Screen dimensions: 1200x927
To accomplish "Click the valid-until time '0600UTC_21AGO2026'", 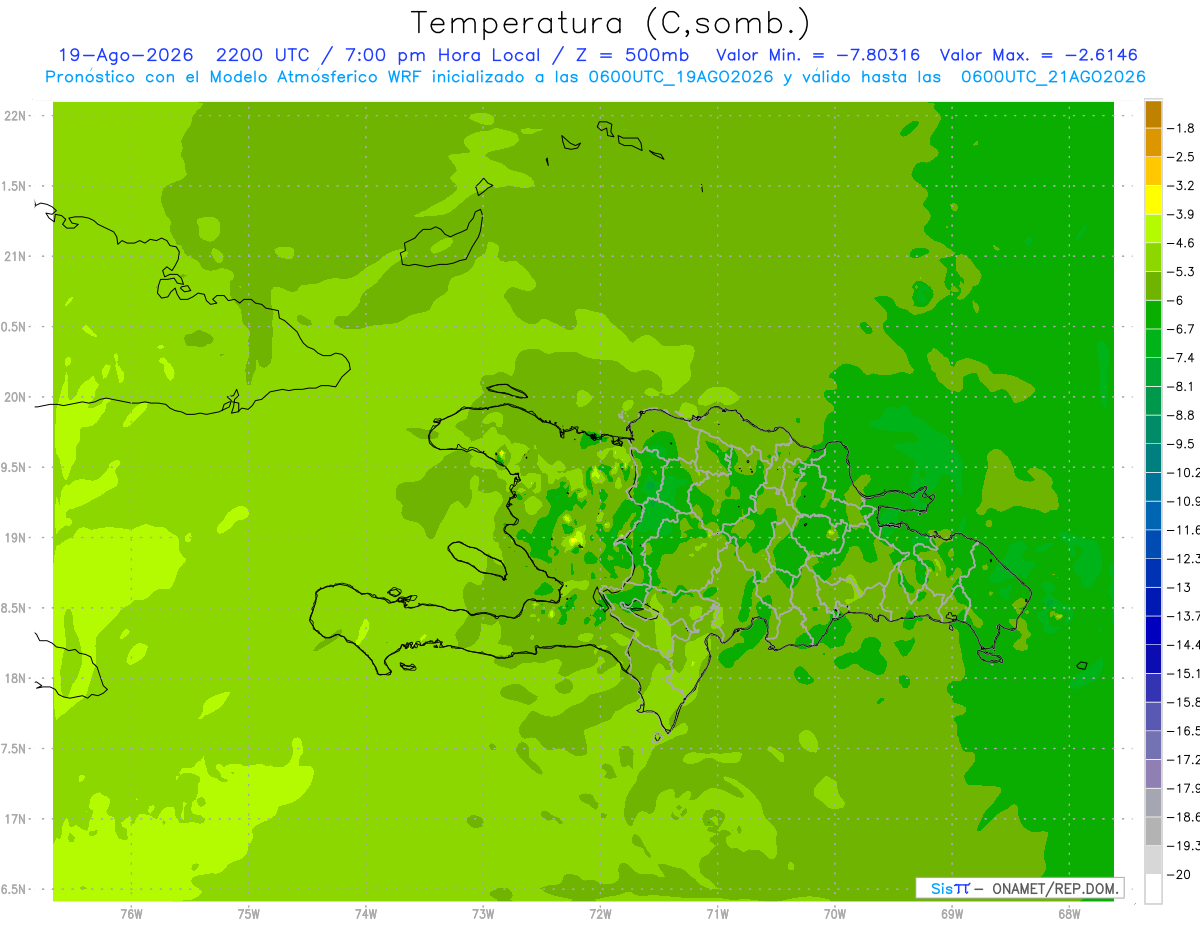I will click(1053, 76).
